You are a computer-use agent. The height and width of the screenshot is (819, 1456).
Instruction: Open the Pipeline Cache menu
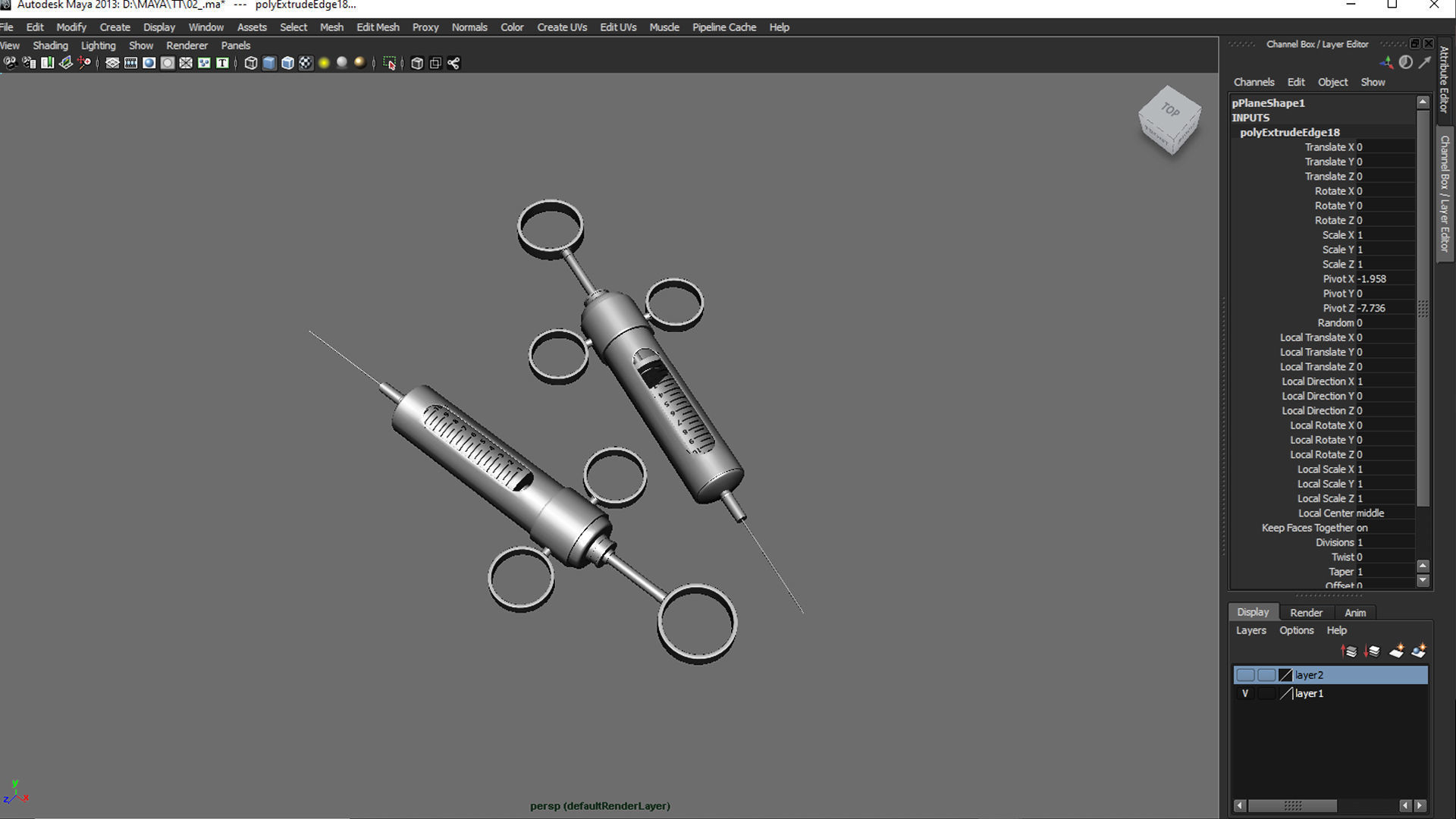point(724,27)
